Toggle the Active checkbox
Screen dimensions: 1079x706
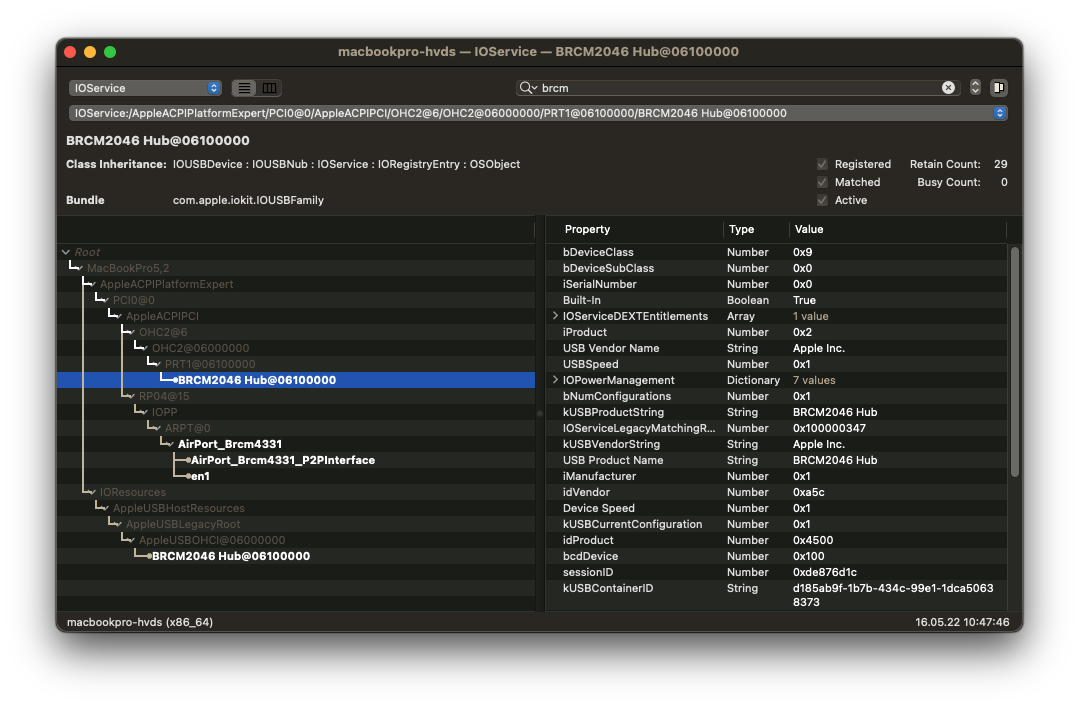pos(822,200)
